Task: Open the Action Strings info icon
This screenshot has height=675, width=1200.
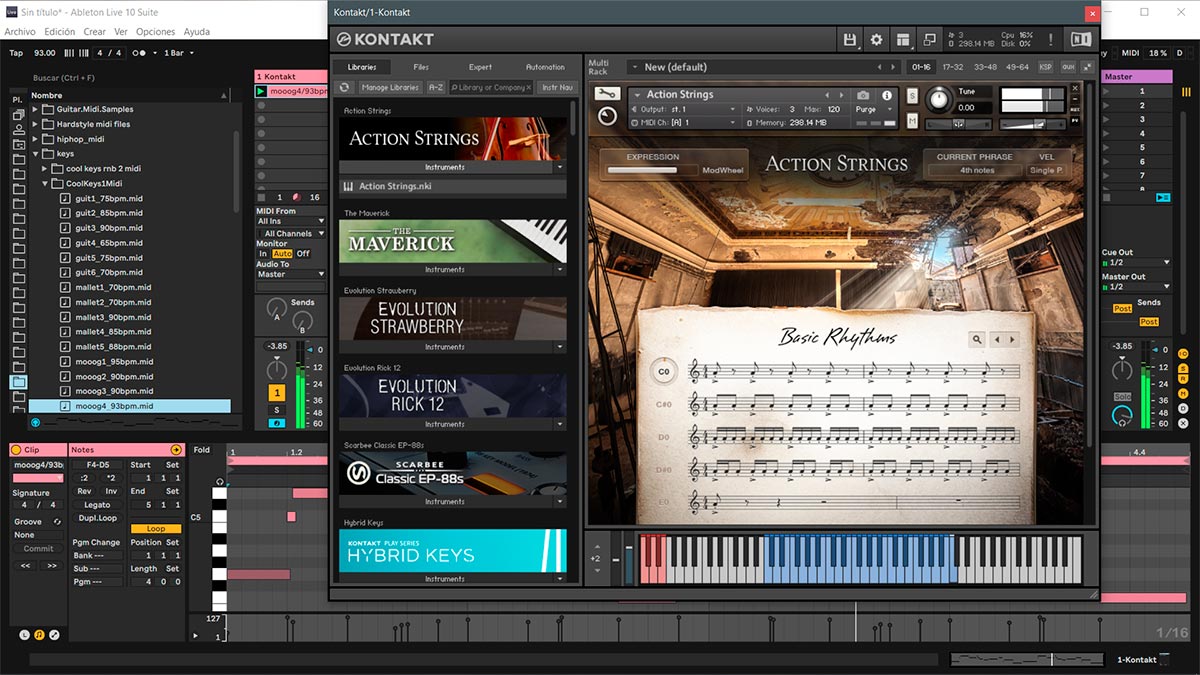Action: tap(886, 95)
